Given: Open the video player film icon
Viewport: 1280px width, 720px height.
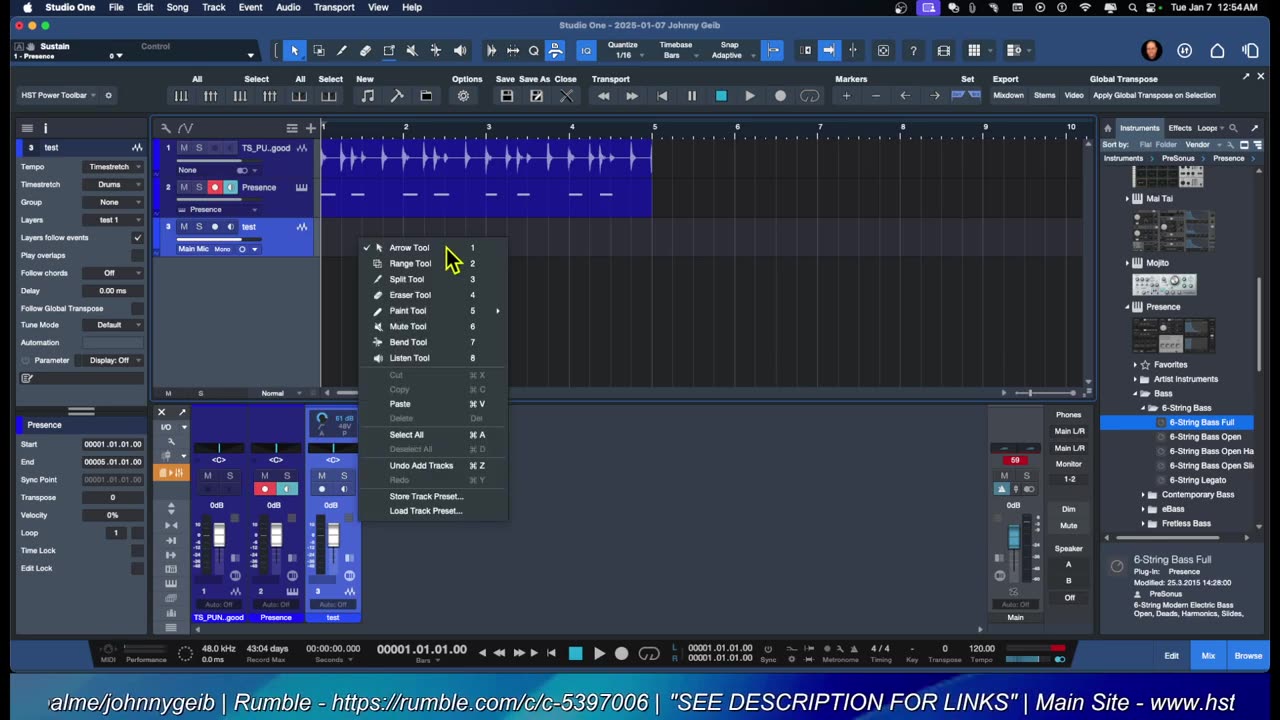Looking at the screenshot, I should pyautogui.click(x=944, y=51).
